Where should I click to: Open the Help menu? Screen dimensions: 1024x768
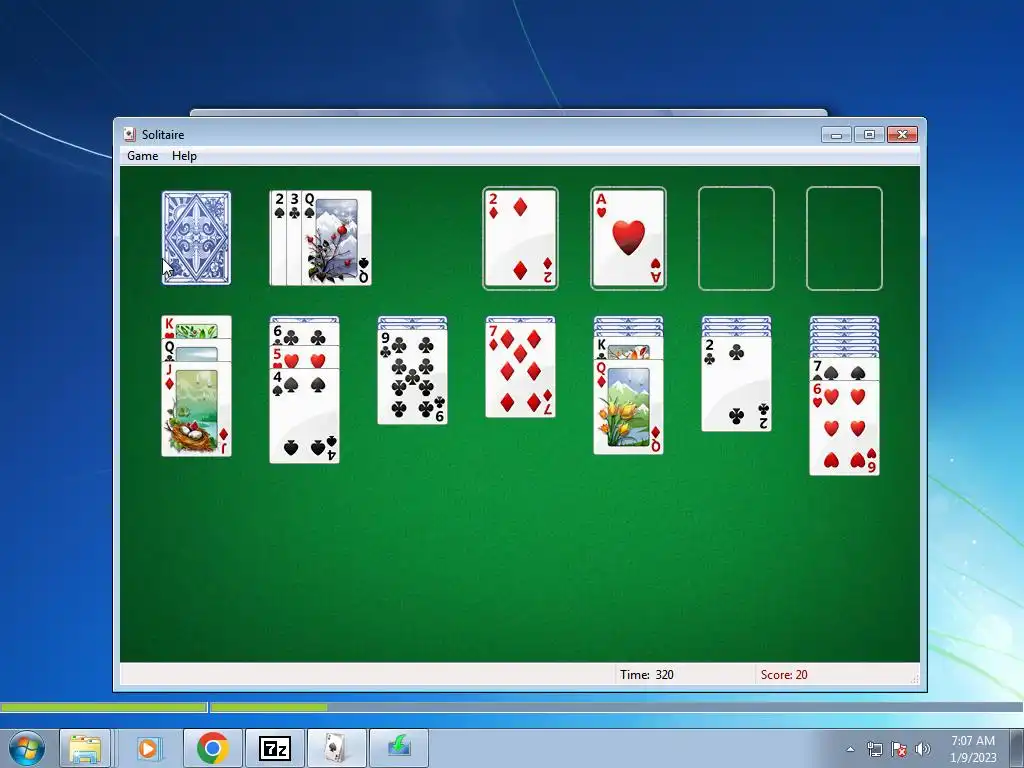tap(184, 155)
